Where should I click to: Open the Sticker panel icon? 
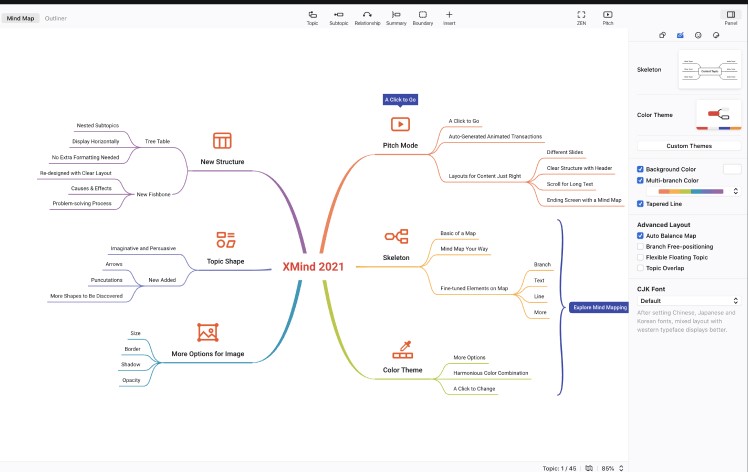[716, 35]
